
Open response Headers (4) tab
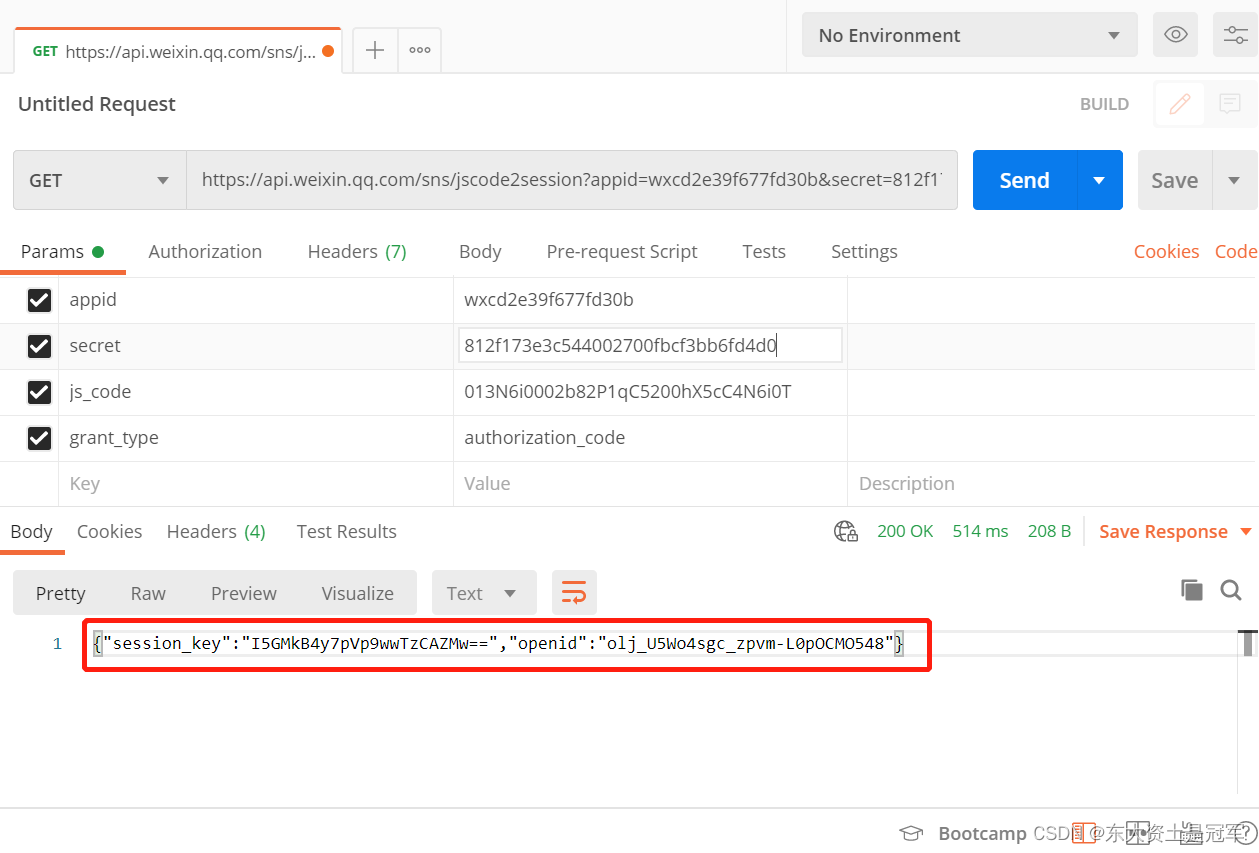click(x=216, y=531)
